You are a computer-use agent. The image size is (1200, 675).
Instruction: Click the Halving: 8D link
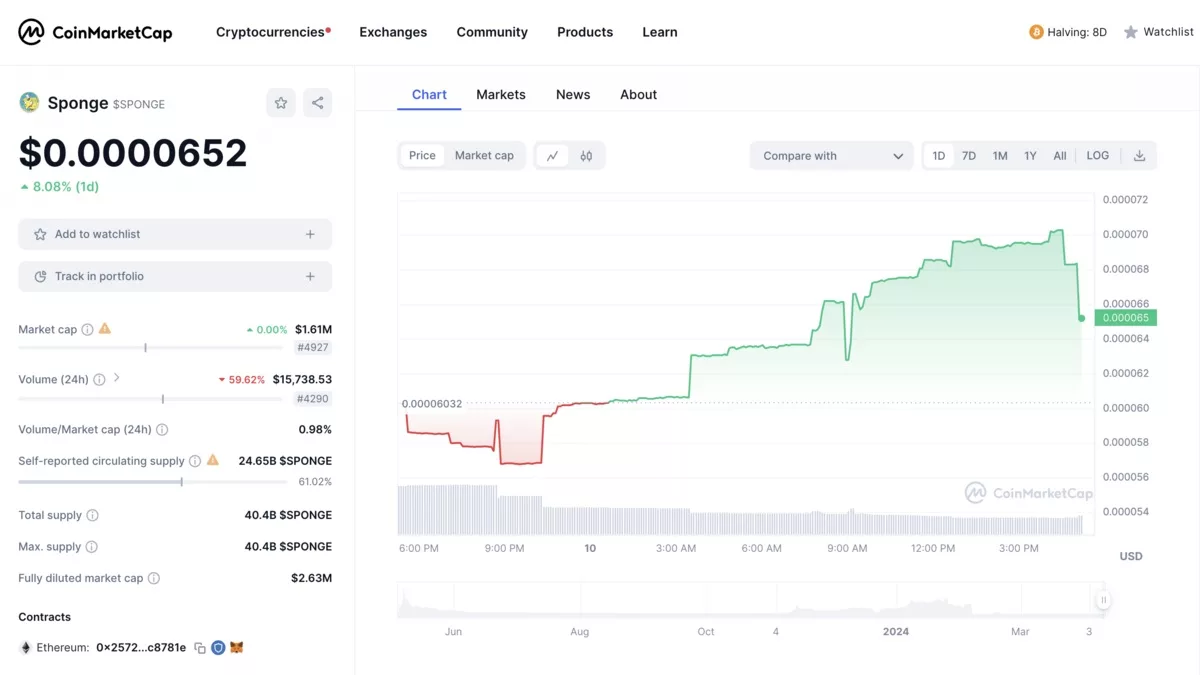pyautogui.click(x=1077, y=32)
